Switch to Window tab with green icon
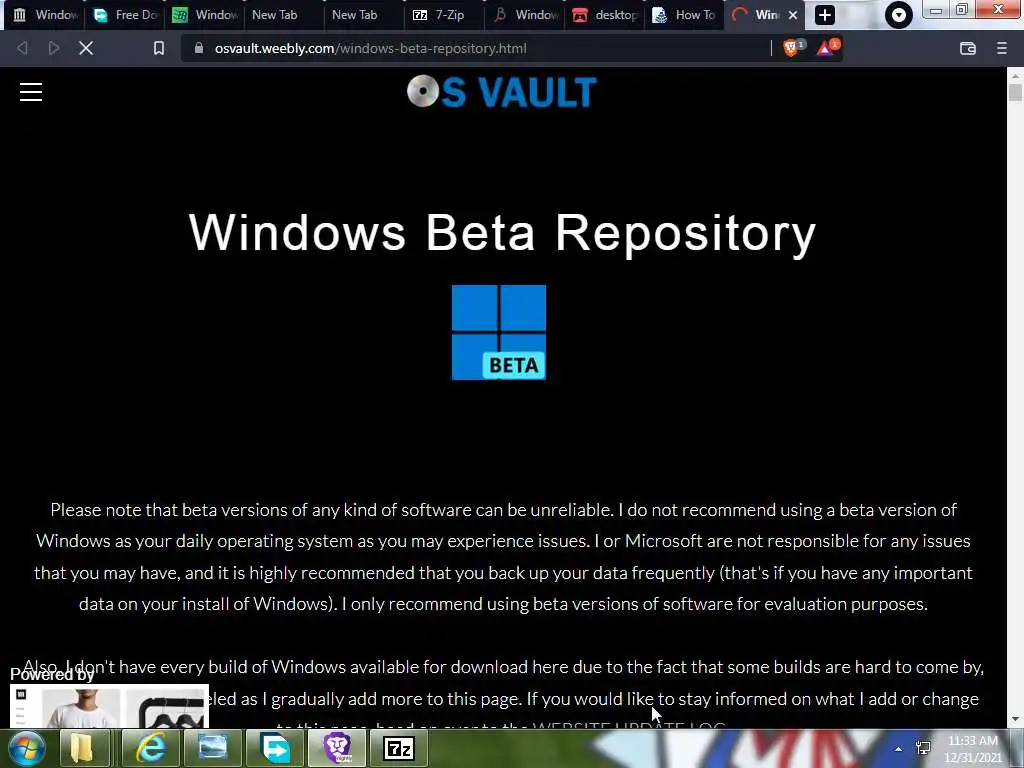This screenshot has width=1024, height=768. (x=205, y=15)
